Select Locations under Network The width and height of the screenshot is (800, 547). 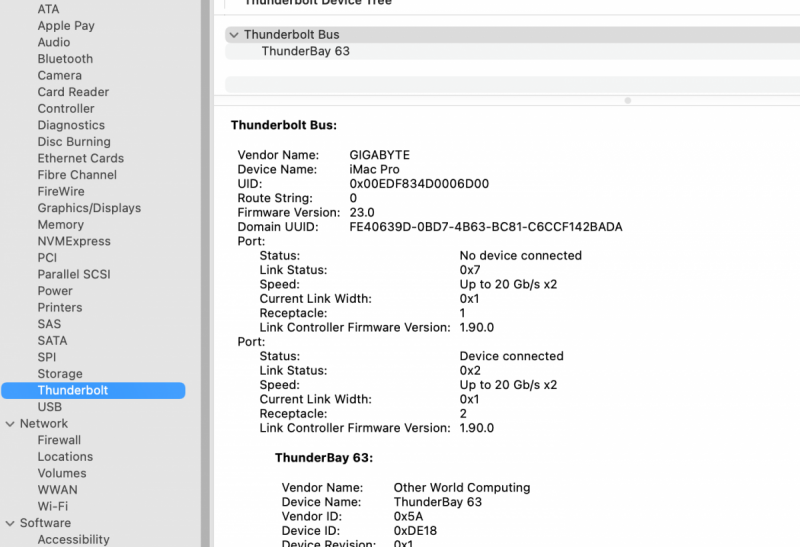(x=65, y=457)
